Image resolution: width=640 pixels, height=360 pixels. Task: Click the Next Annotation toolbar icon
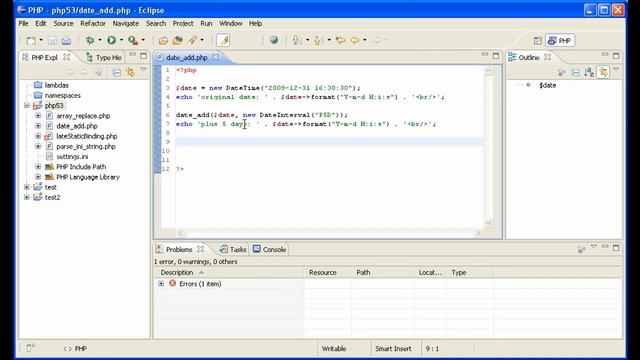(x=297, y=40)
